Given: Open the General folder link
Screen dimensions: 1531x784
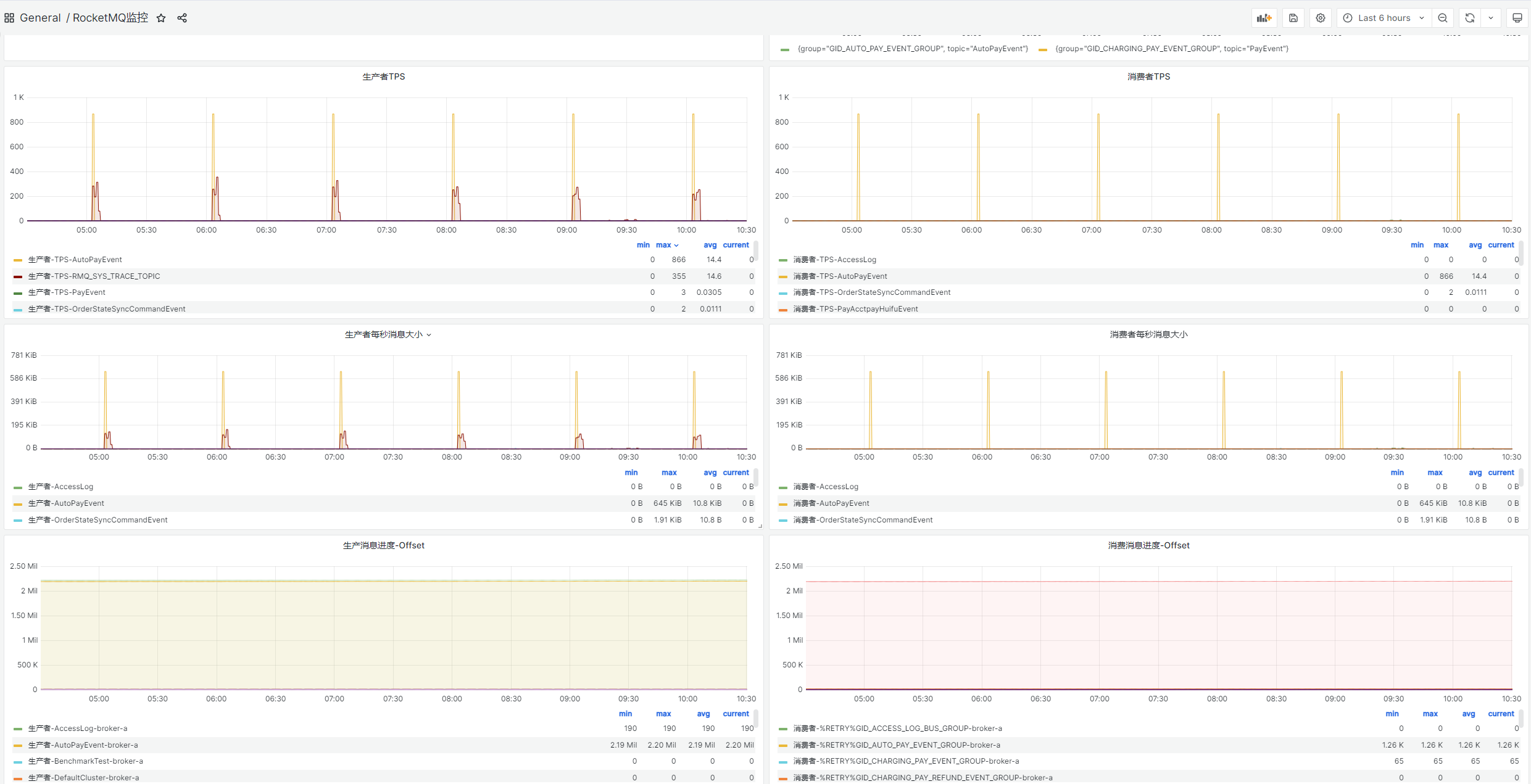Looking at the screenshot, I should point(40,18).
